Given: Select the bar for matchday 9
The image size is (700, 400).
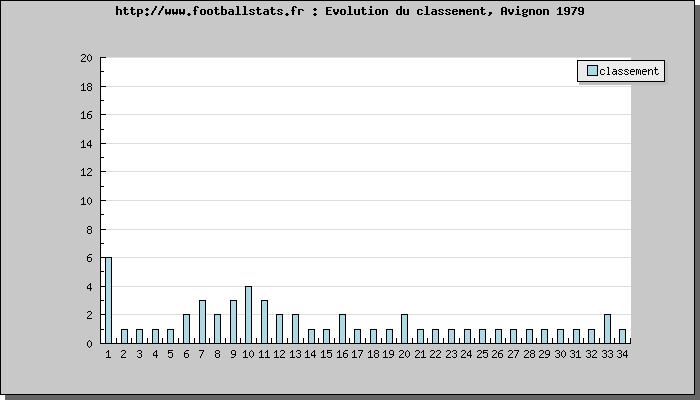Looking at the screenshot, I should (x=233, y=321).
